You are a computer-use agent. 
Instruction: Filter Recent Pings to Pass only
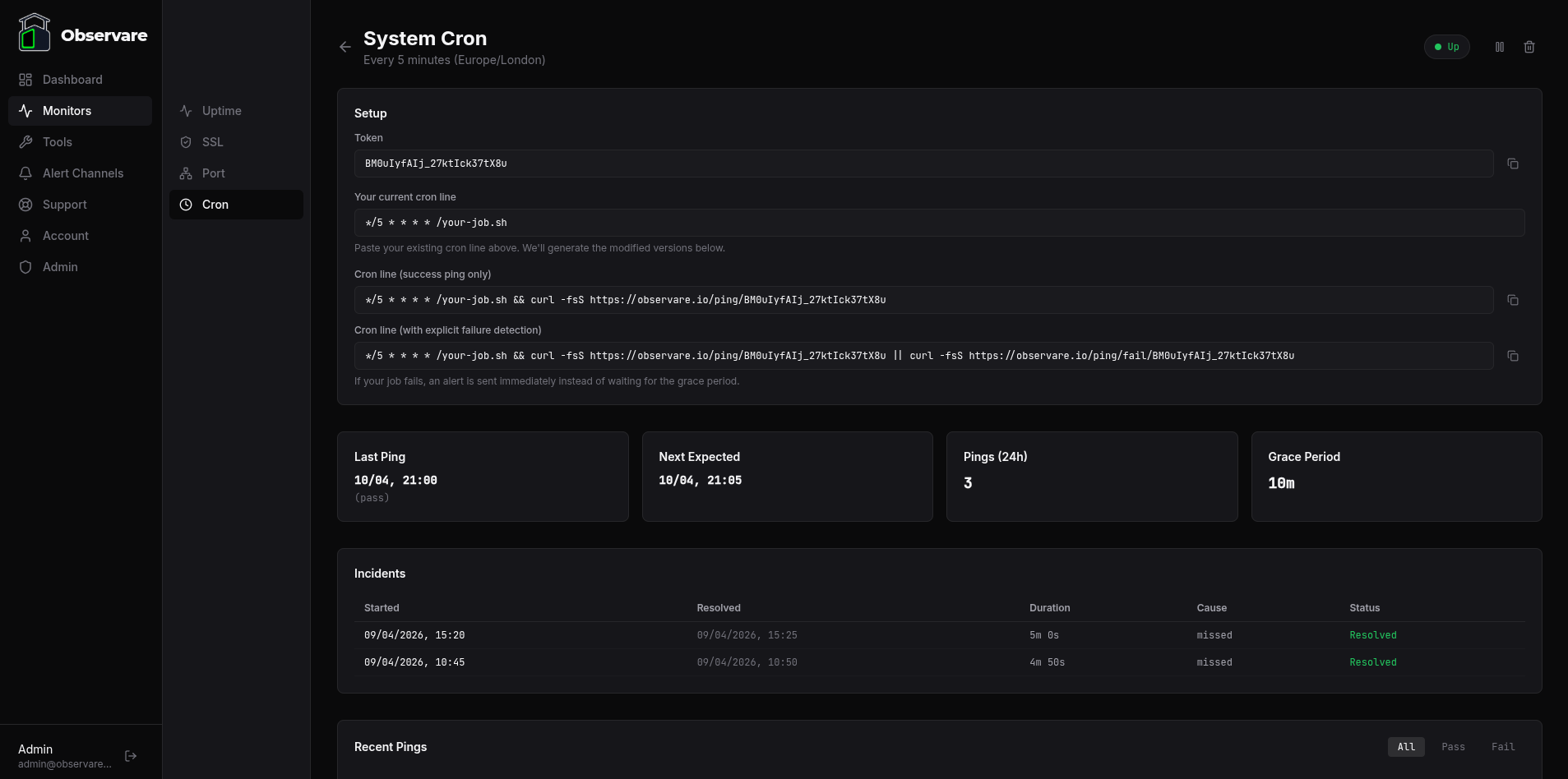1453,747
